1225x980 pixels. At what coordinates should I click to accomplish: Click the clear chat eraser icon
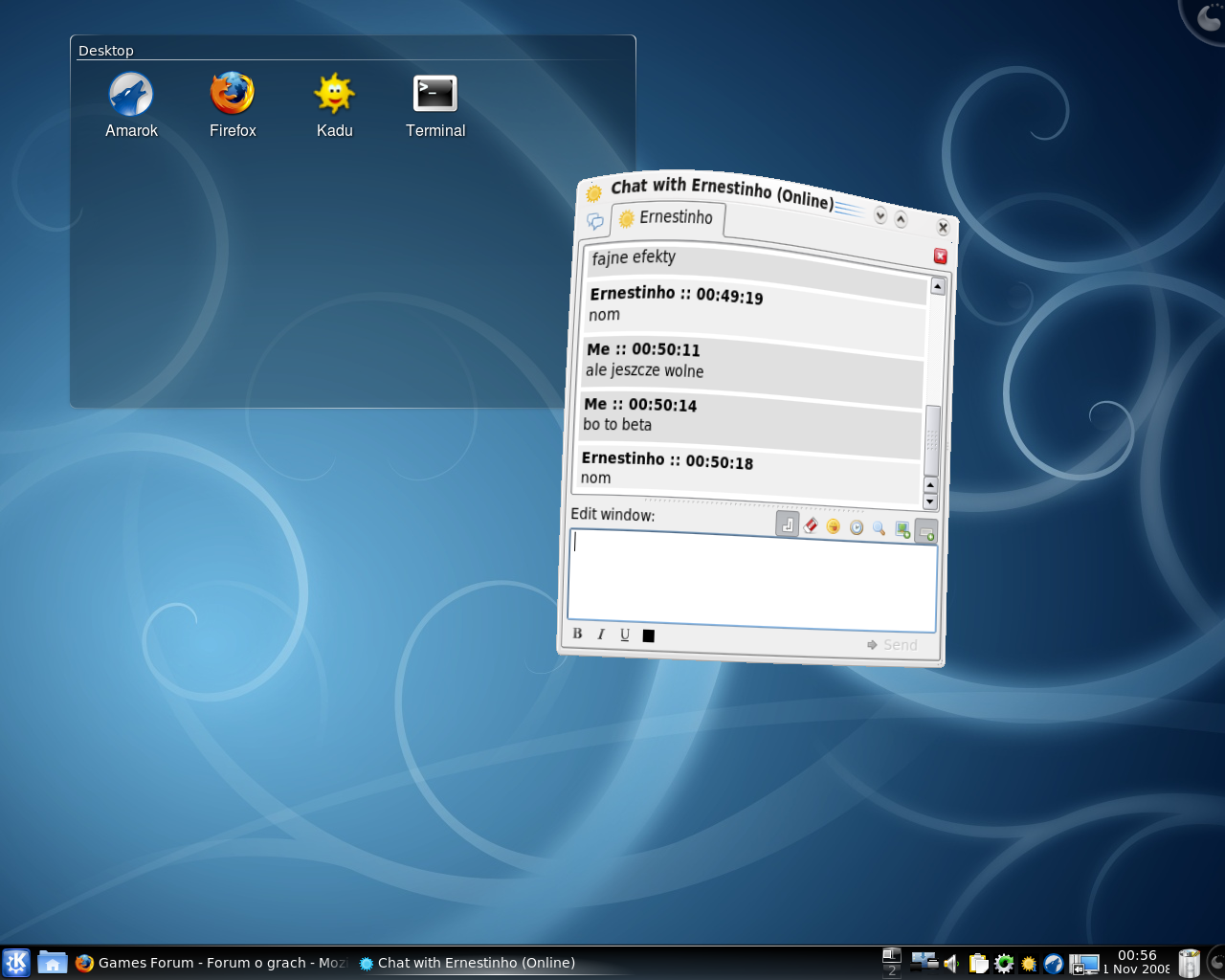(811, 524)
